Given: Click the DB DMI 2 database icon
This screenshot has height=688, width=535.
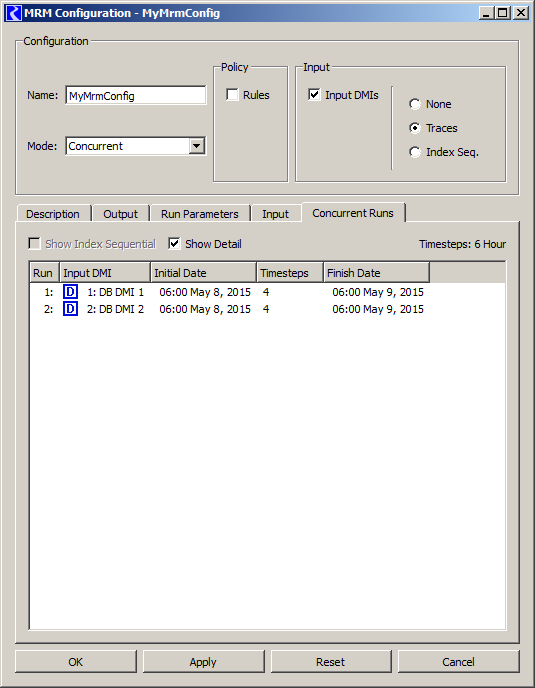Looking at the screenshot, I should click(x=70, y=309).
